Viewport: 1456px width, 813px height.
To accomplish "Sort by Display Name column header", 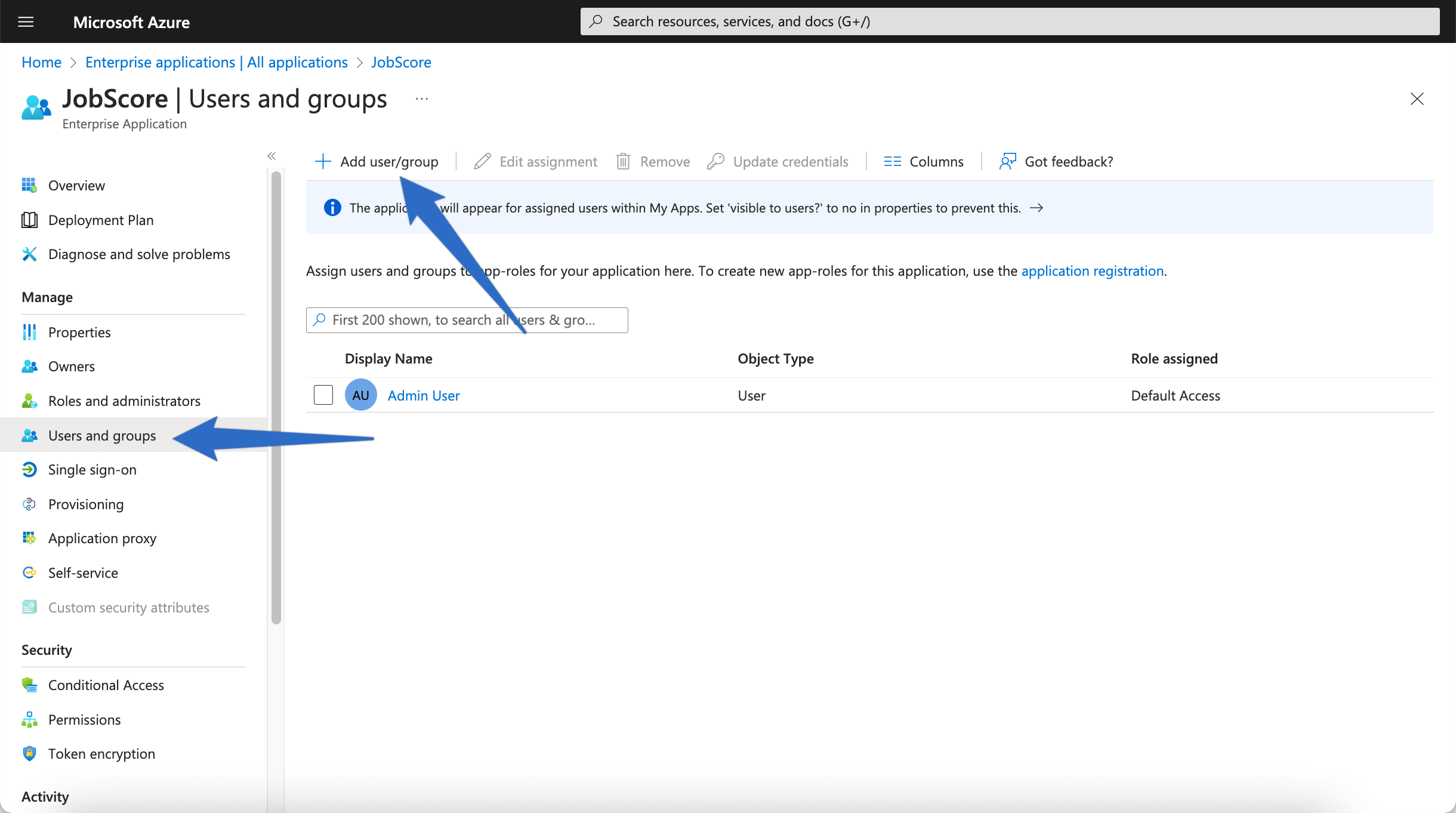I will click(388, 359).
